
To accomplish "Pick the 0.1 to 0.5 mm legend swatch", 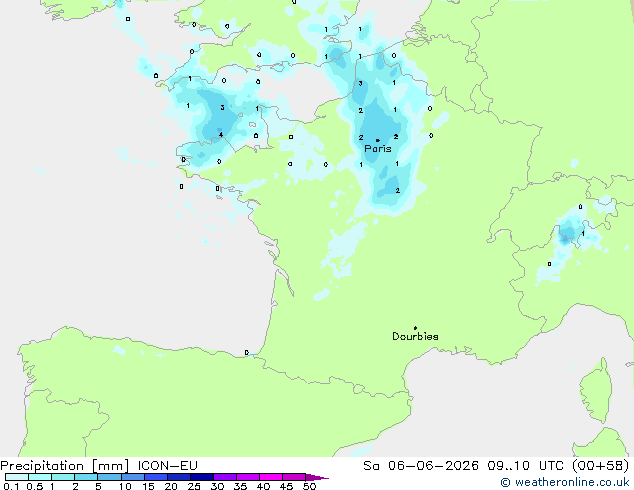I will [17, 477].
